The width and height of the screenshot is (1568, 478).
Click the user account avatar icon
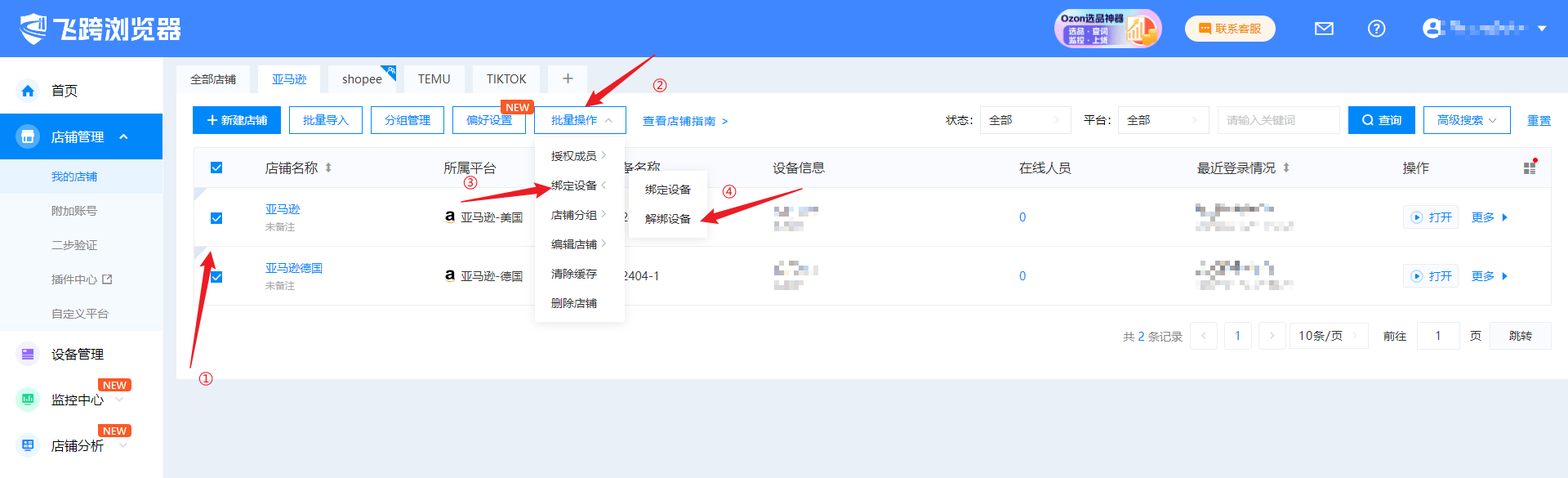[x=1432, y=29]
